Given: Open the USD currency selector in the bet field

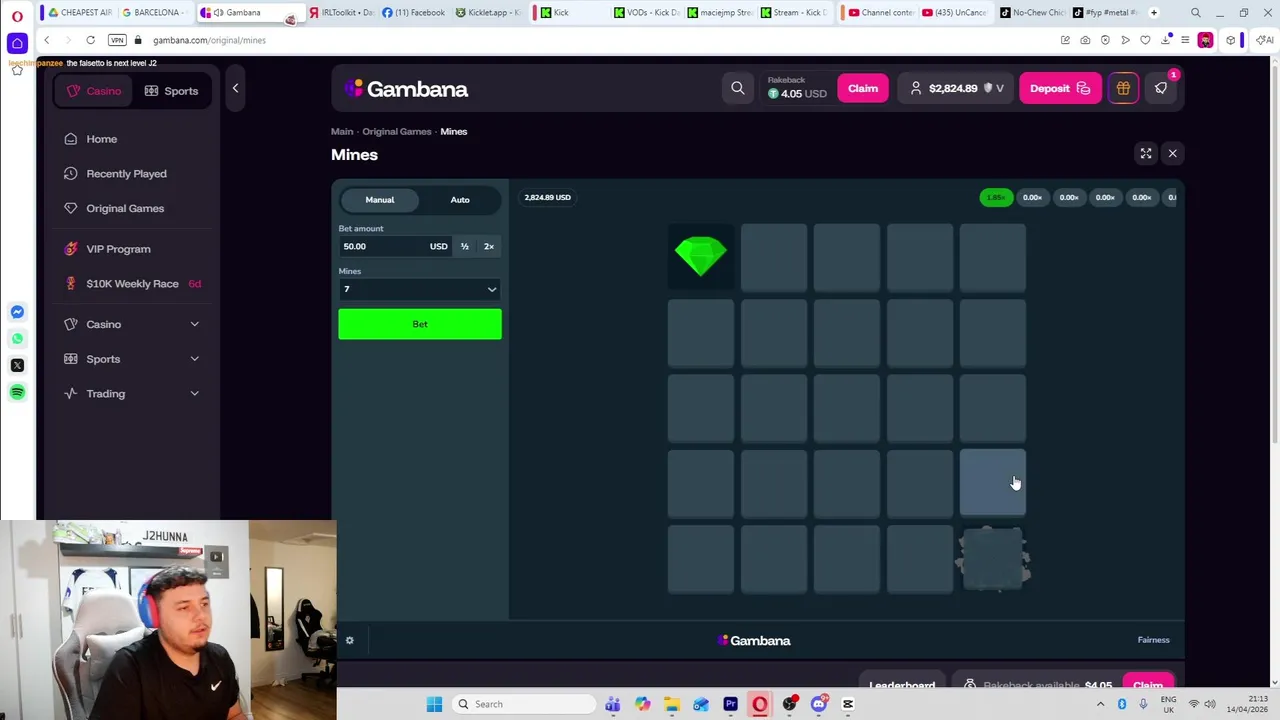Looking at the screenshot, I should click(x=438, y=246).
